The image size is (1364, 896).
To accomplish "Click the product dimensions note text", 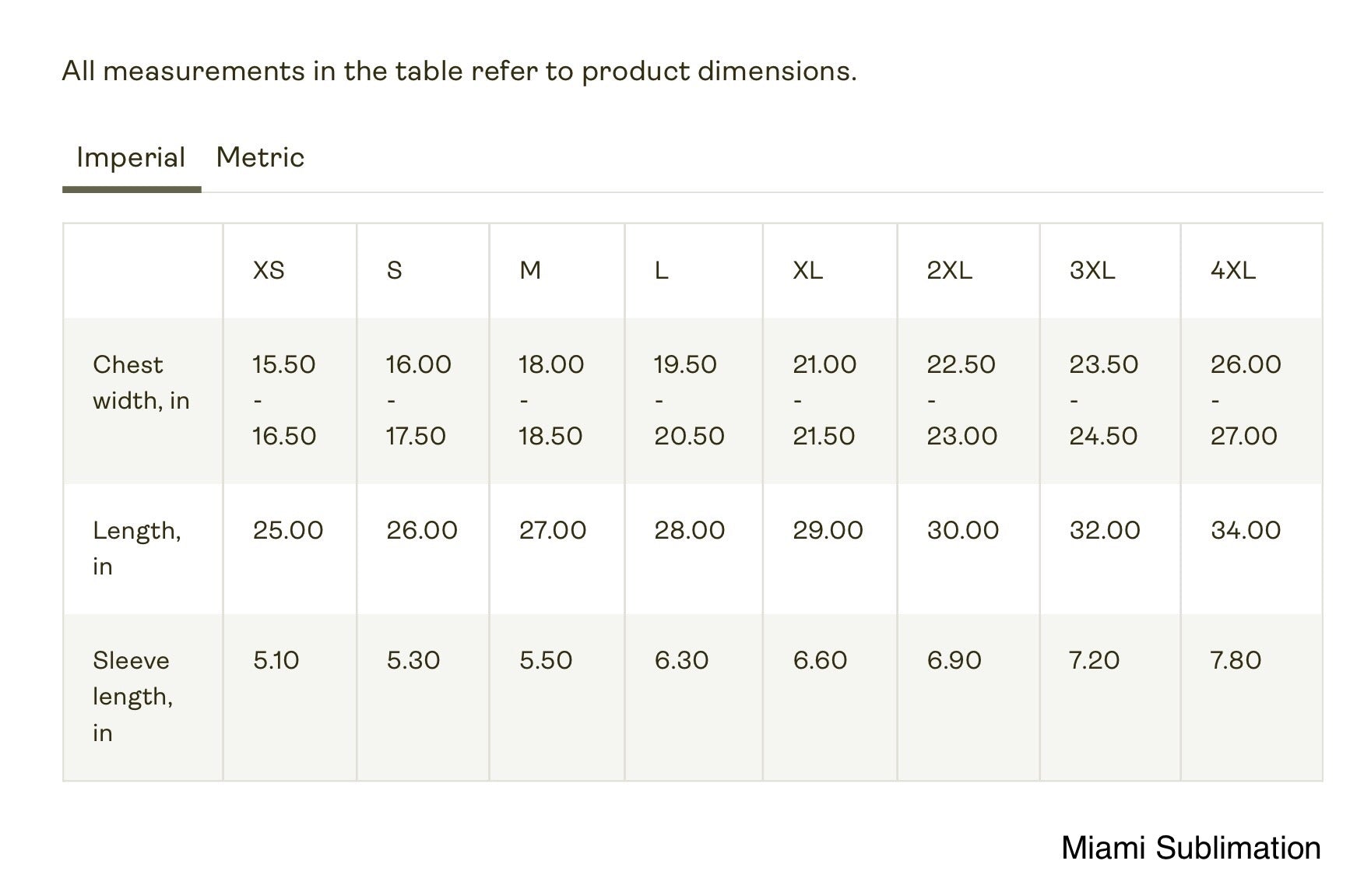I will coord(459,71).
